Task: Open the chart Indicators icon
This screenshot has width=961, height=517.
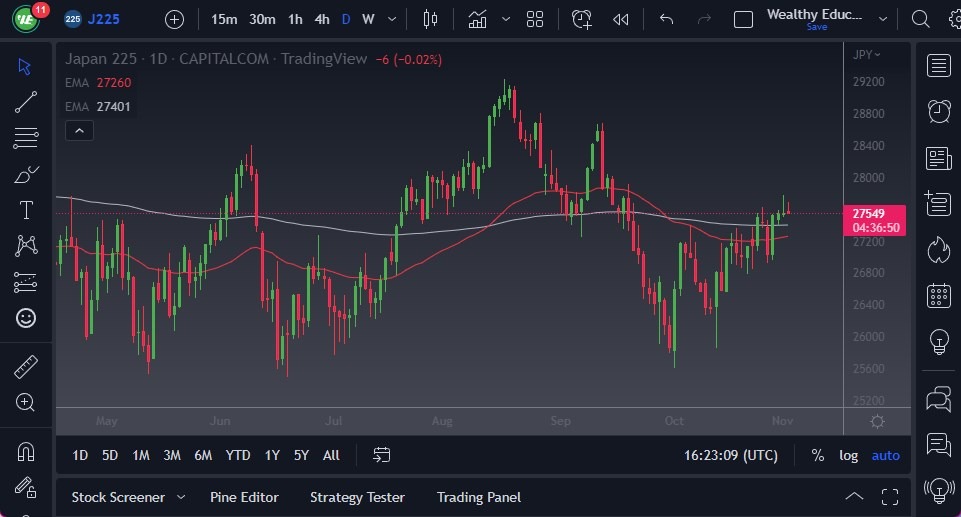Action: coord(478,19)
